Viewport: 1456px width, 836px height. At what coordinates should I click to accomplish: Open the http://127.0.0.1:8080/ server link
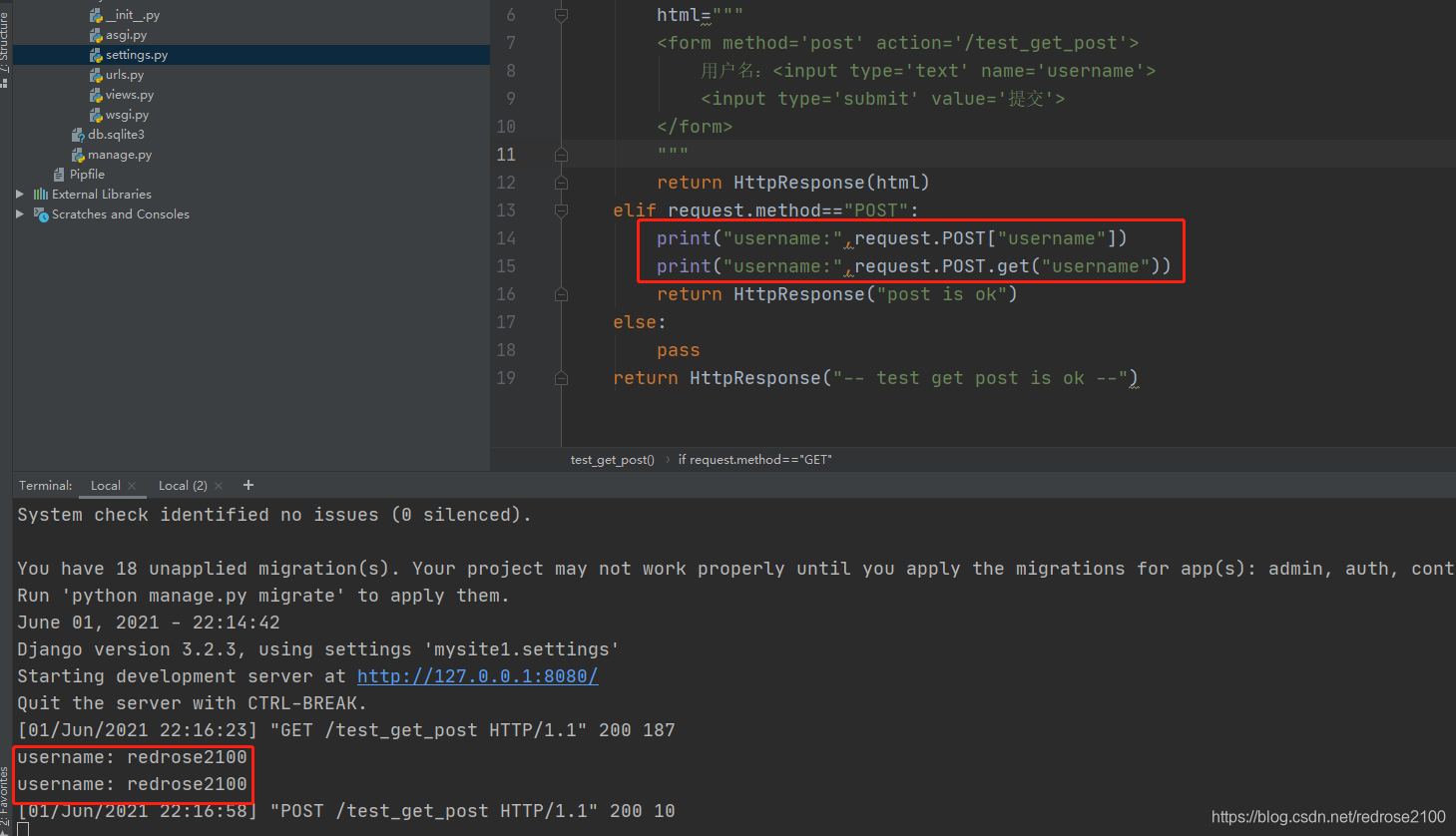(x=477, y=676)
